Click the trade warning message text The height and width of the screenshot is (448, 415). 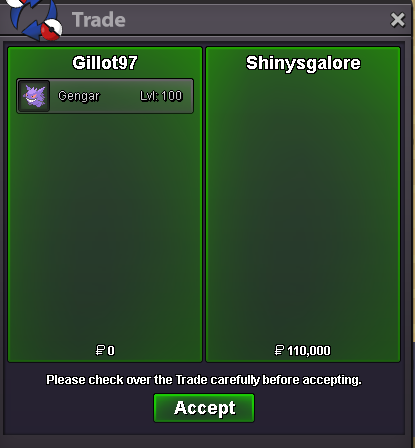[x=204, y=380]
